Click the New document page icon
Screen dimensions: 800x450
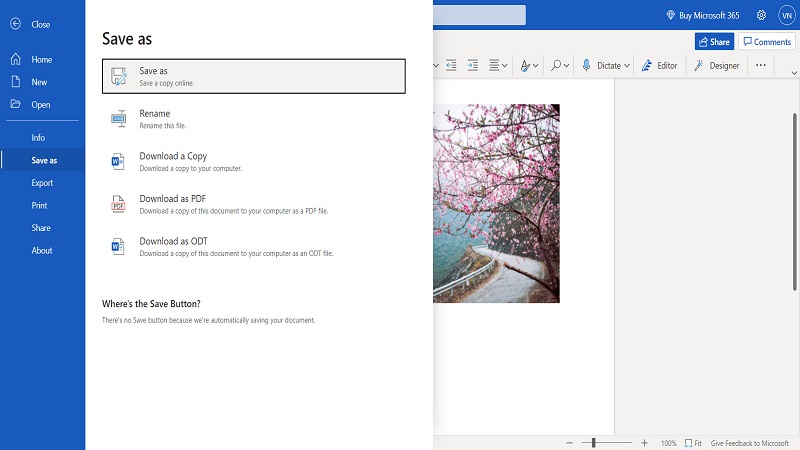(16, 82)
